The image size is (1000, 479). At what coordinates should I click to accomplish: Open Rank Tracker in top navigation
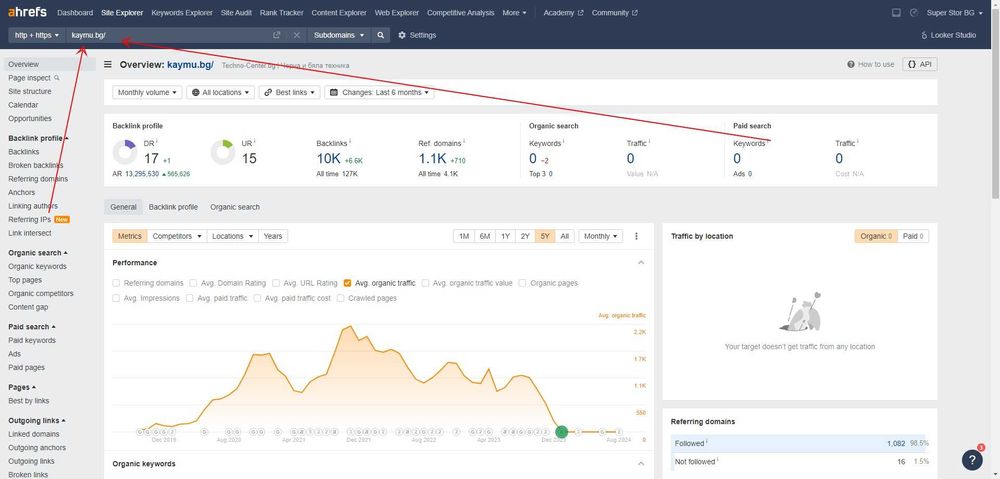tap(281, 13)
